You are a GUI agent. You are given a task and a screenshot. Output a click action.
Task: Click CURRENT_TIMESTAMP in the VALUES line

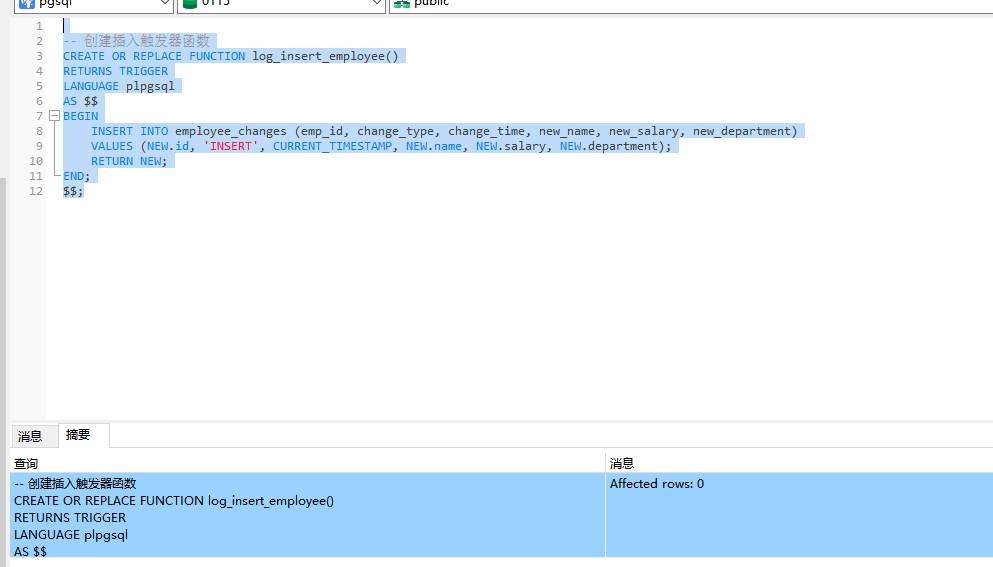[x=332, y=146]
